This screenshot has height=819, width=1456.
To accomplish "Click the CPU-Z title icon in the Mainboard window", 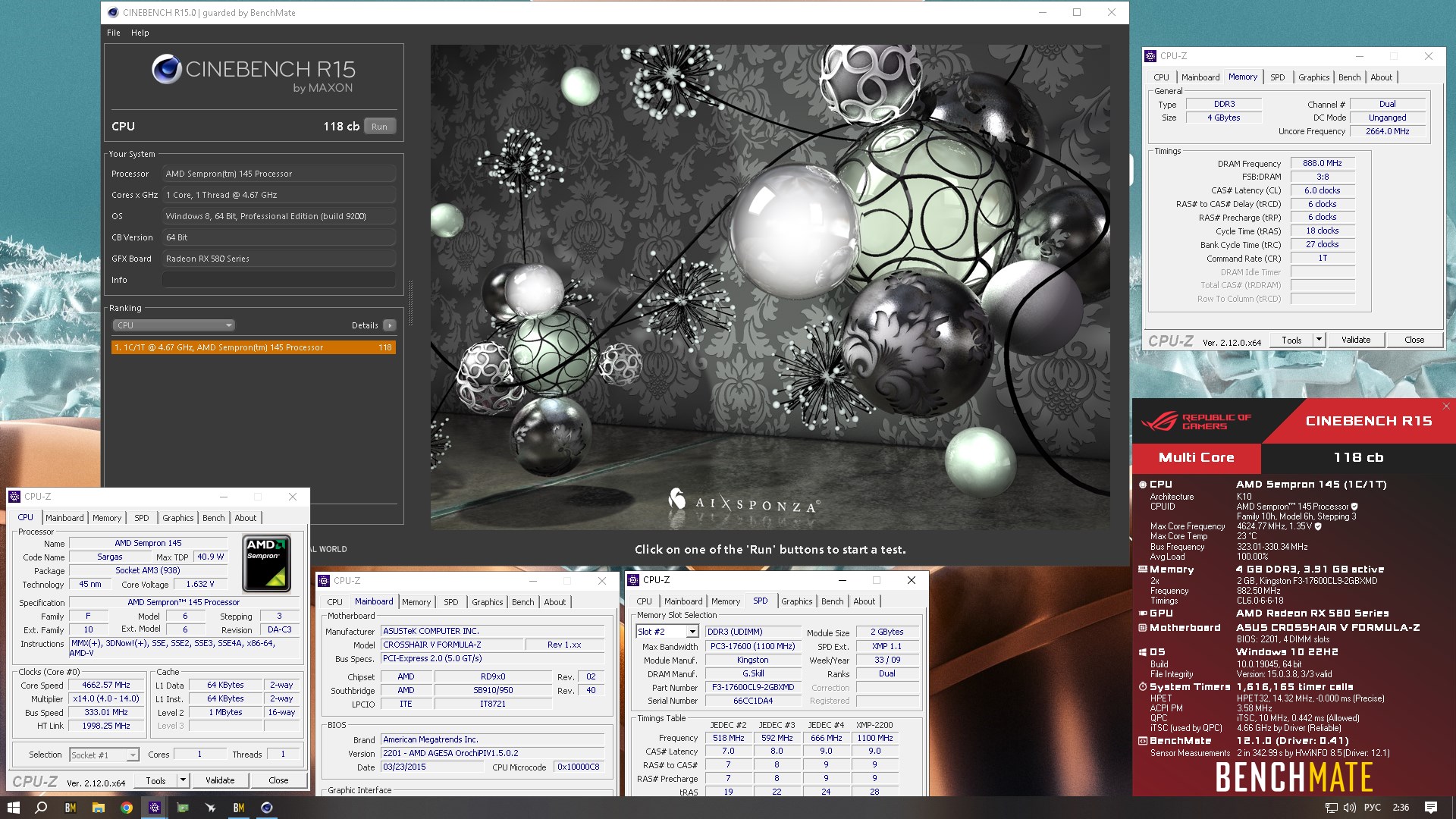I will (324, 581).
